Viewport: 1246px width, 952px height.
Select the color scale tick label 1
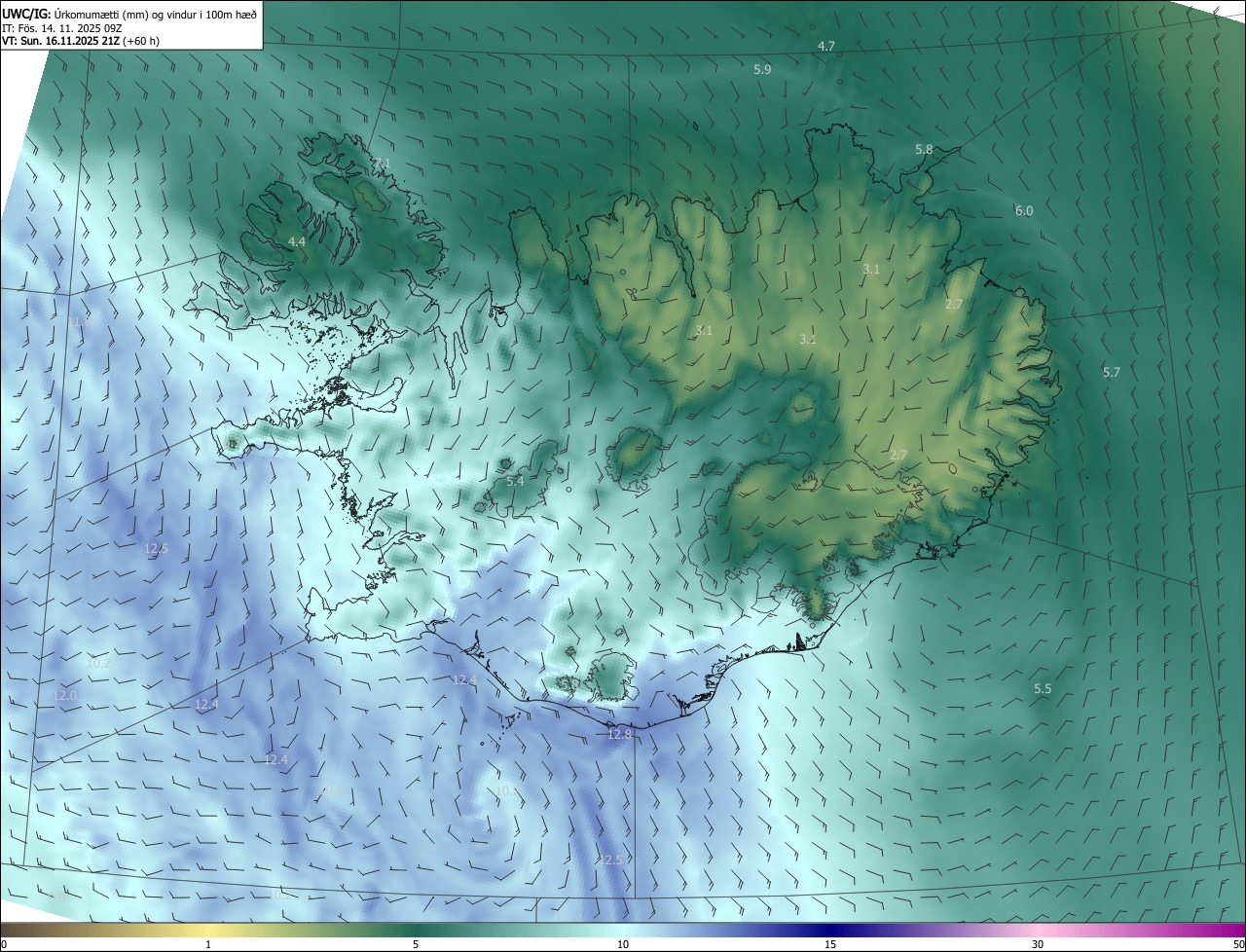(208, 943)
